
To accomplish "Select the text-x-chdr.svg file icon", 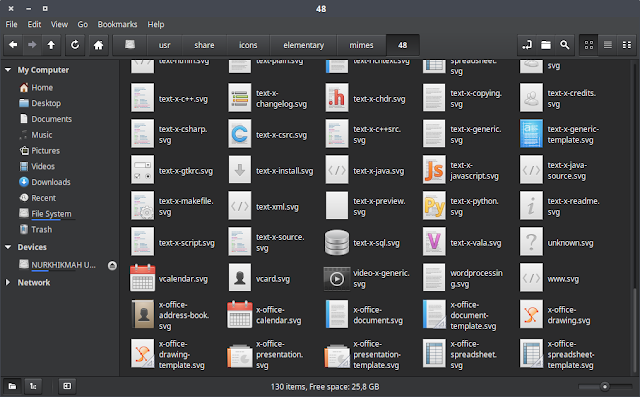I will pos(337,98).
